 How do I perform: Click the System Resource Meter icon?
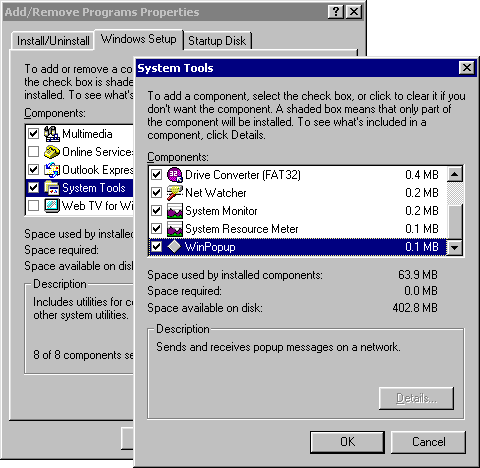click(175, 229)
